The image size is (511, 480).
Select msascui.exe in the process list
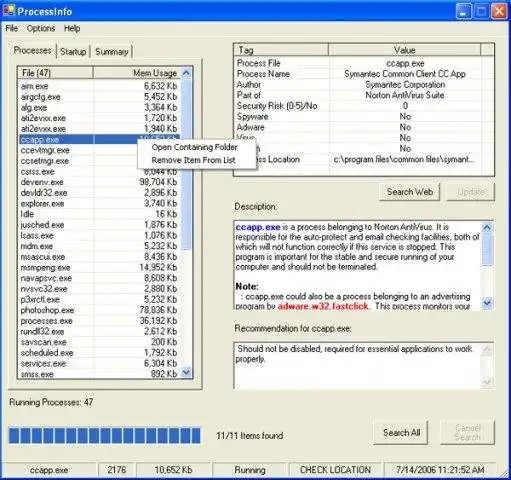(x=99, y=257)
